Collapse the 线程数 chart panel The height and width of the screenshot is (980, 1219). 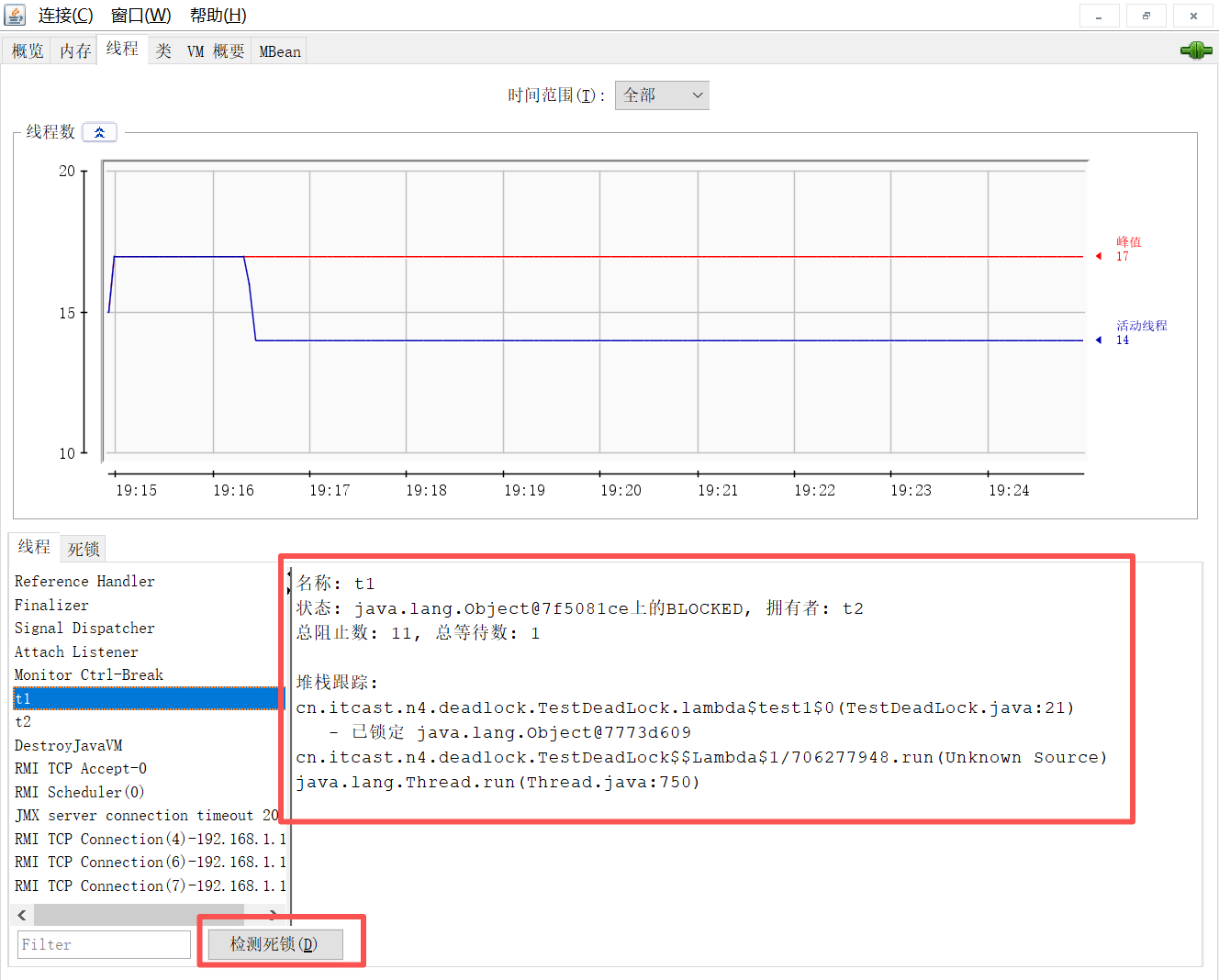(x=99, y=132)
